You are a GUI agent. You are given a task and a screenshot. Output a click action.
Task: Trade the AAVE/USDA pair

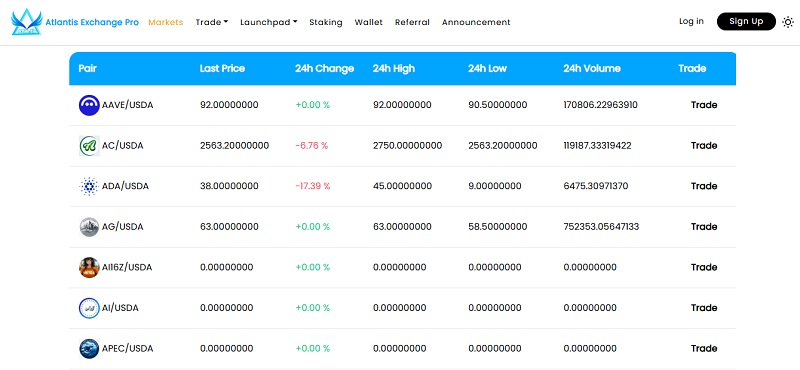704,105
